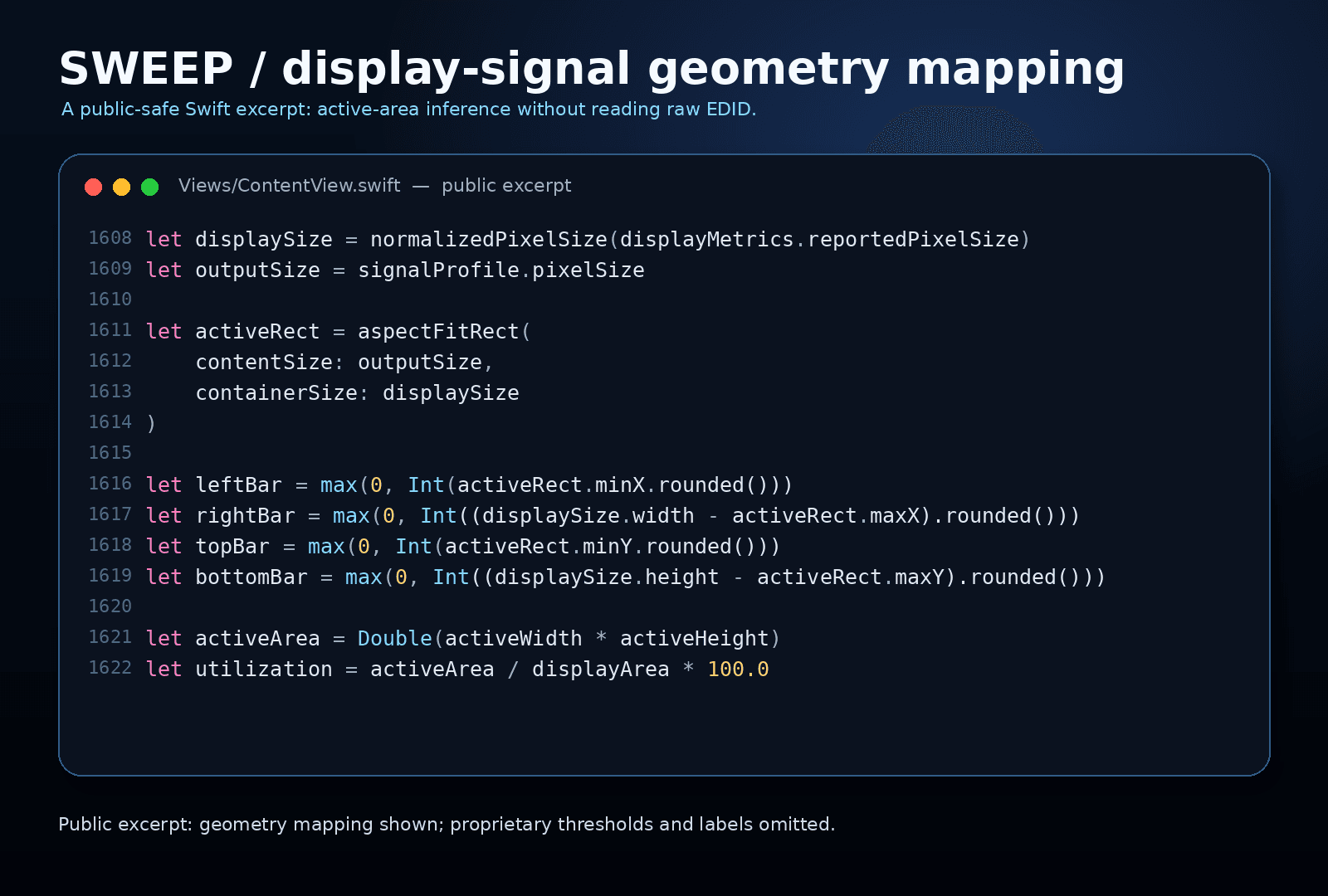Click line number 1608

click(x=110, y=238)
